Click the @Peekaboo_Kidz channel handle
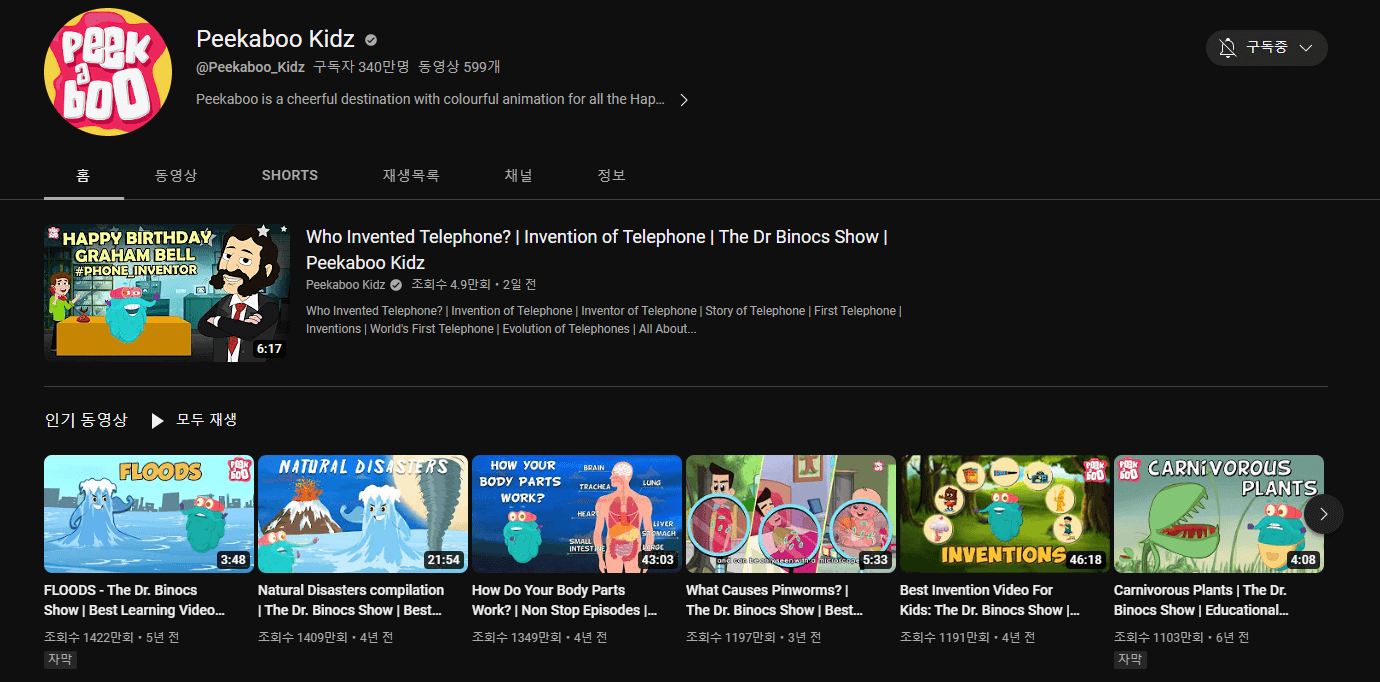Image resolution: width=1380 pixels, height=682 pixels. [250, 67]
